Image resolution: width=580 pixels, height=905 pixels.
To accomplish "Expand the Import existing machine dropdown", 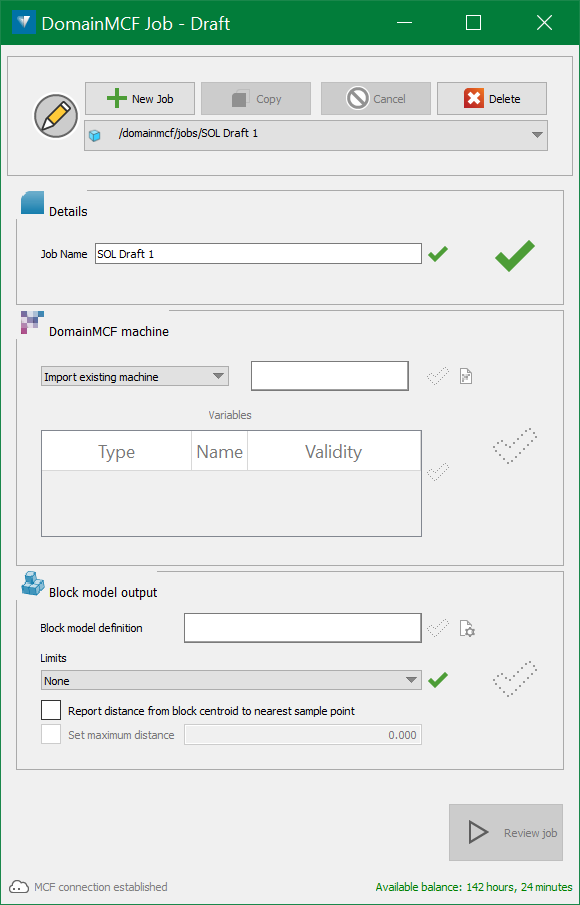I will tap(135, 377).
